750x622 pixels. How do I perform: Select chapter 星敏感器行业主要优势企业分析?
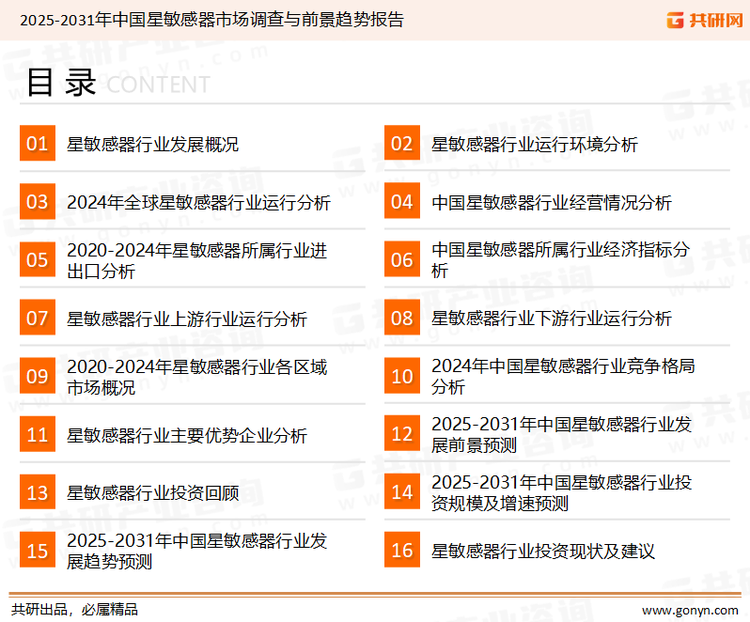tap(187, 435)
